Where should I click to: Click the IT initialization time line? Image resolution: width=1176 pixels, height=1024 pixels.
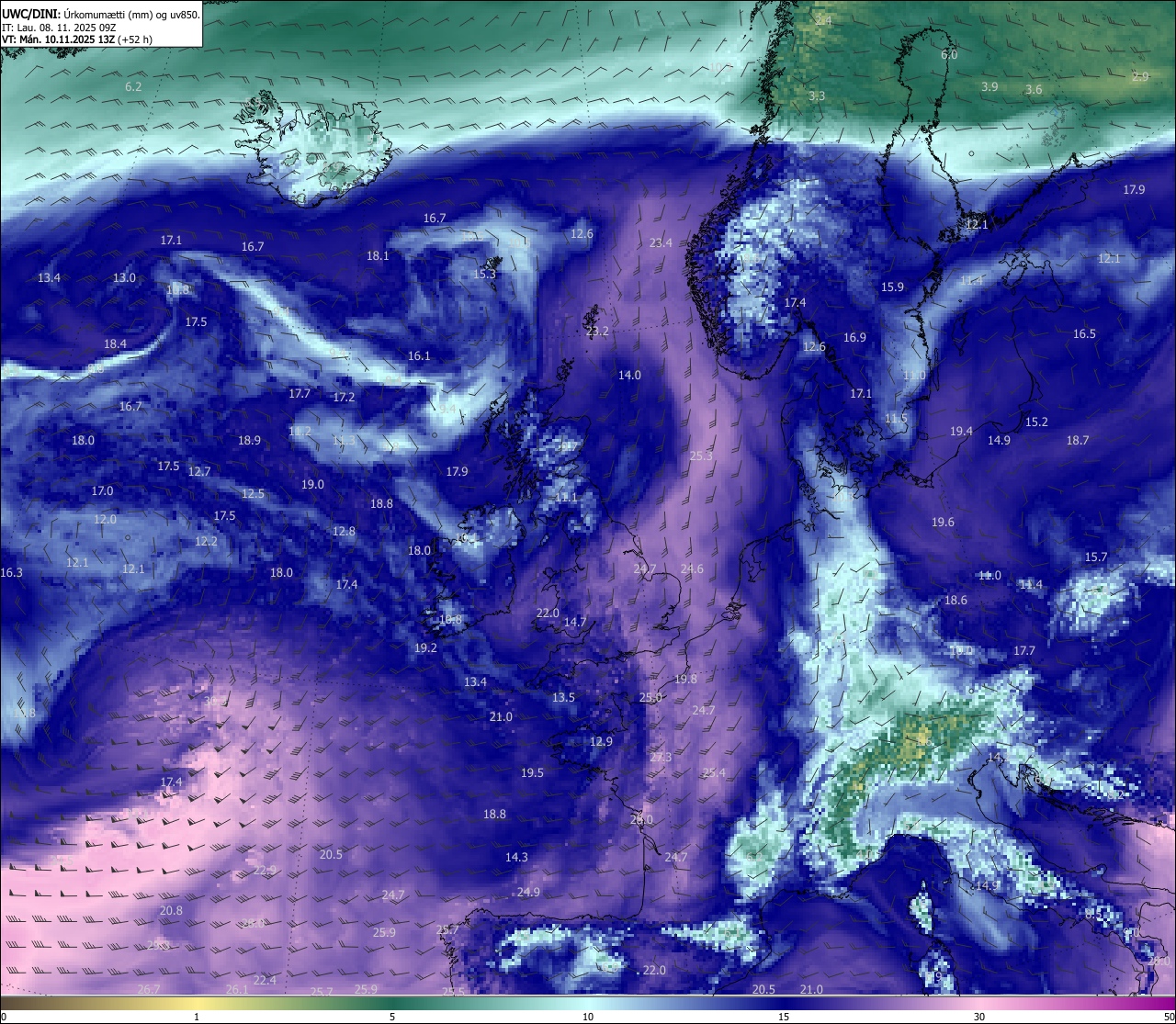click(x=59, y=28)
